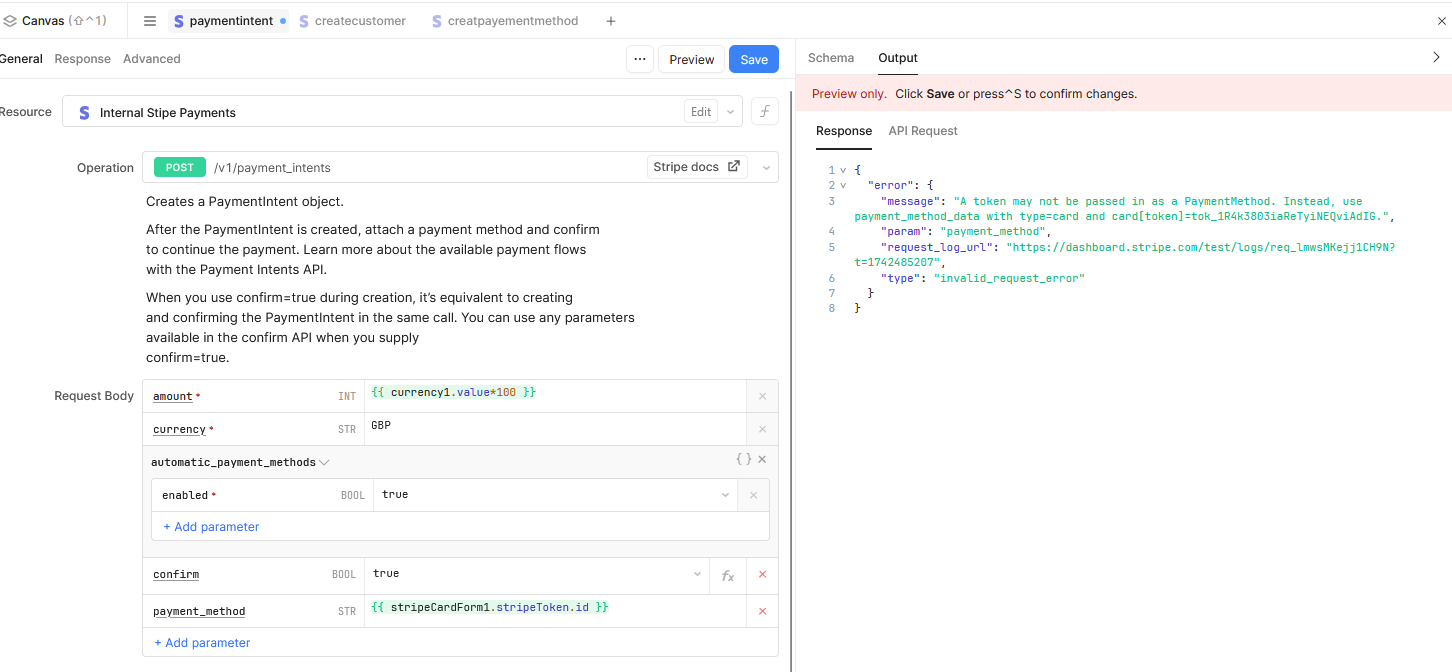Open the API Request tab
This screenshot has width=1452, height=672.
click(x=923, y=131)
